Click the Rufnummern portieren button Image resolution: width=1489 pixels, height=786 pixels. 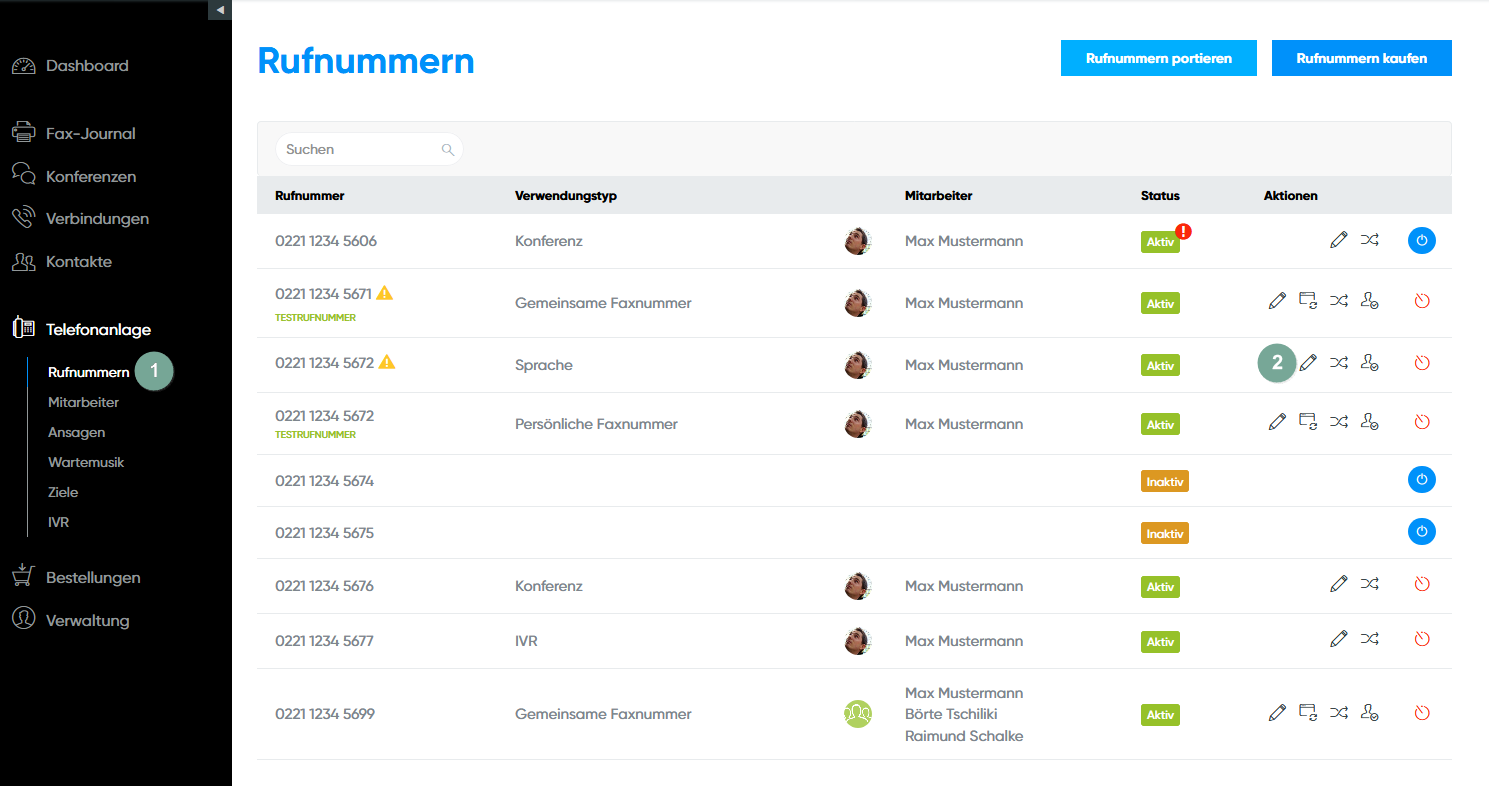[1159, 58]
